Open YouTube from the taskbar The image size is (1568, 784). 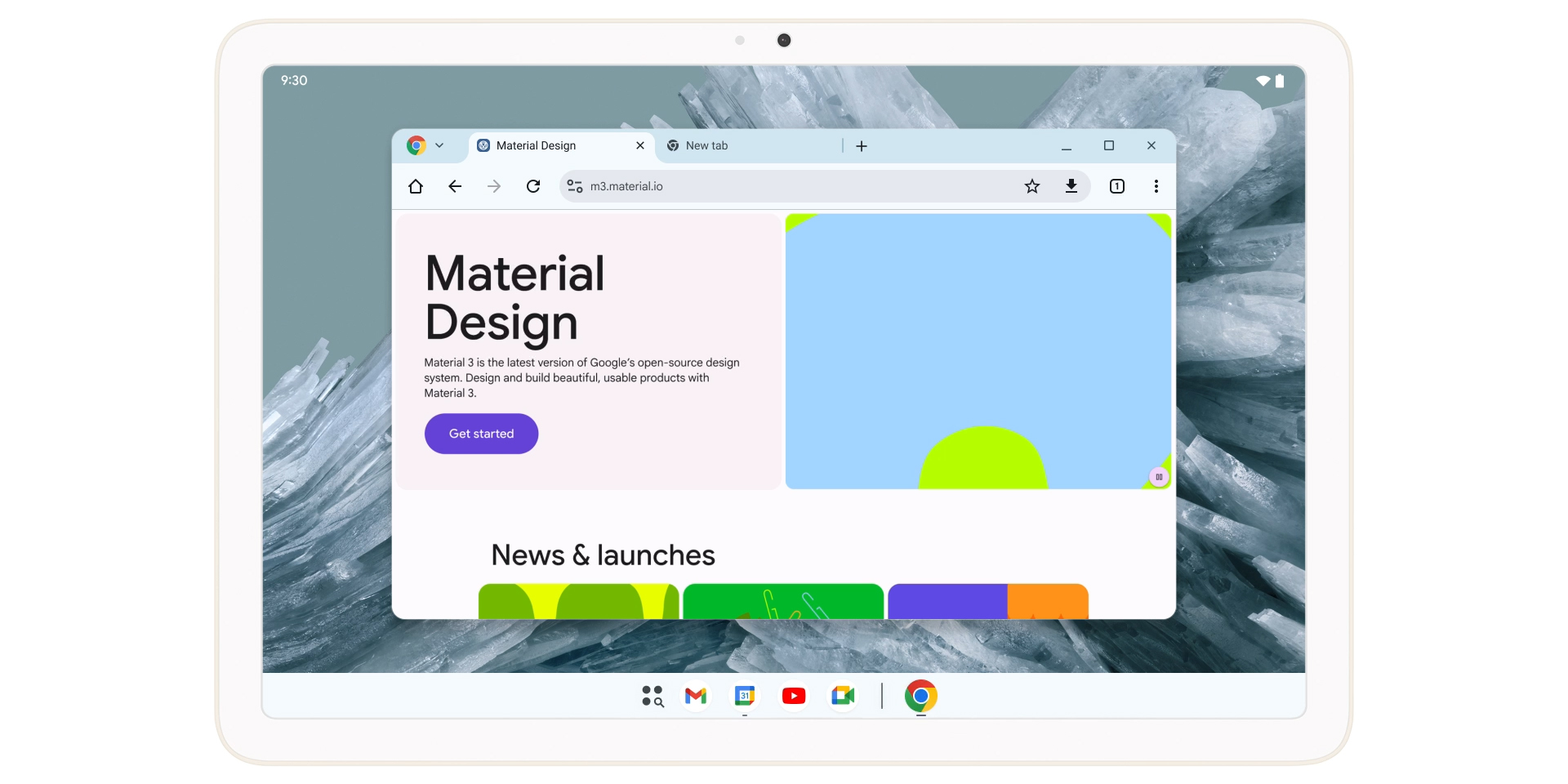794,696
